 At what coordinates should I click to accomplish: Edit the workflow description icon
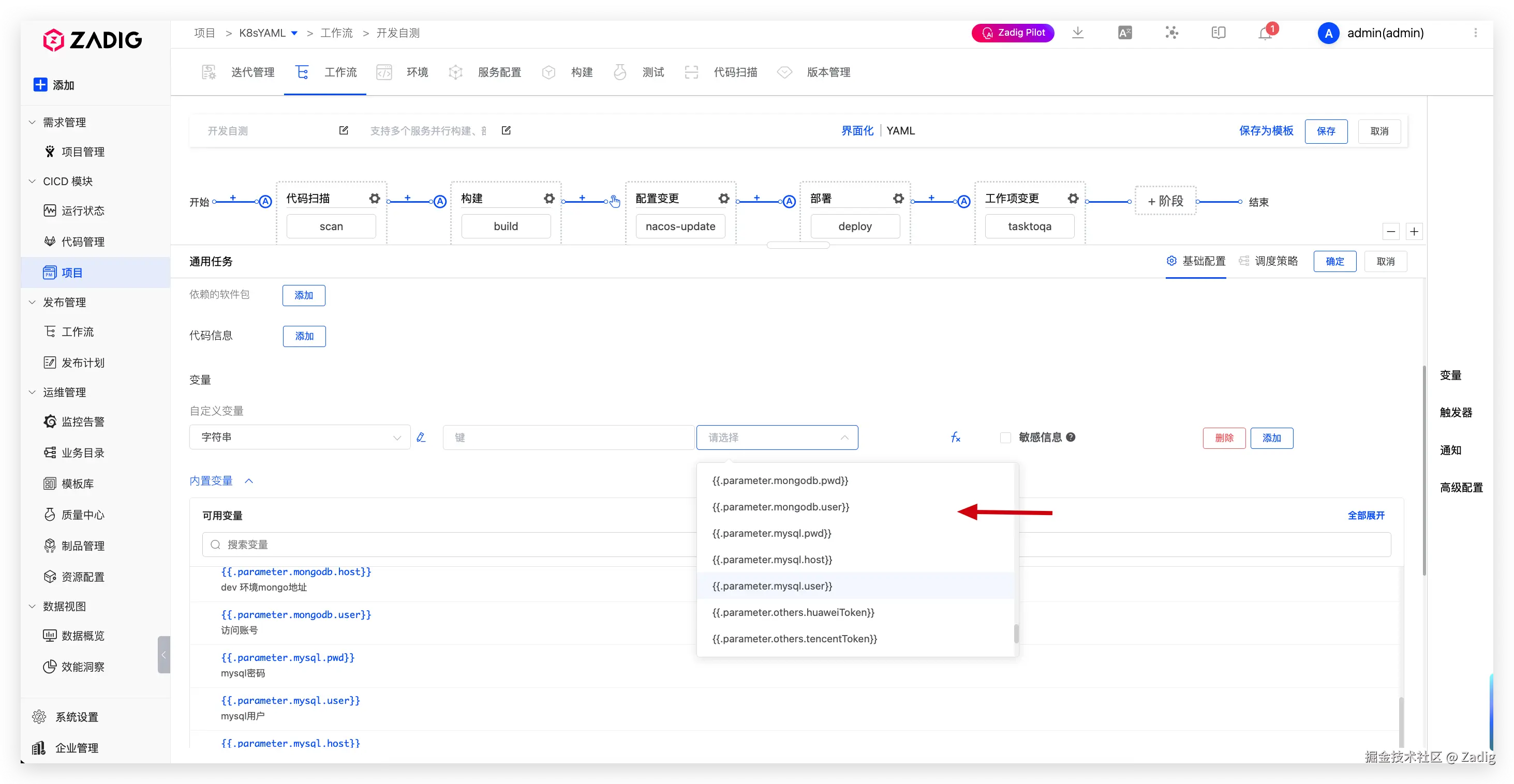pos(506,130)
